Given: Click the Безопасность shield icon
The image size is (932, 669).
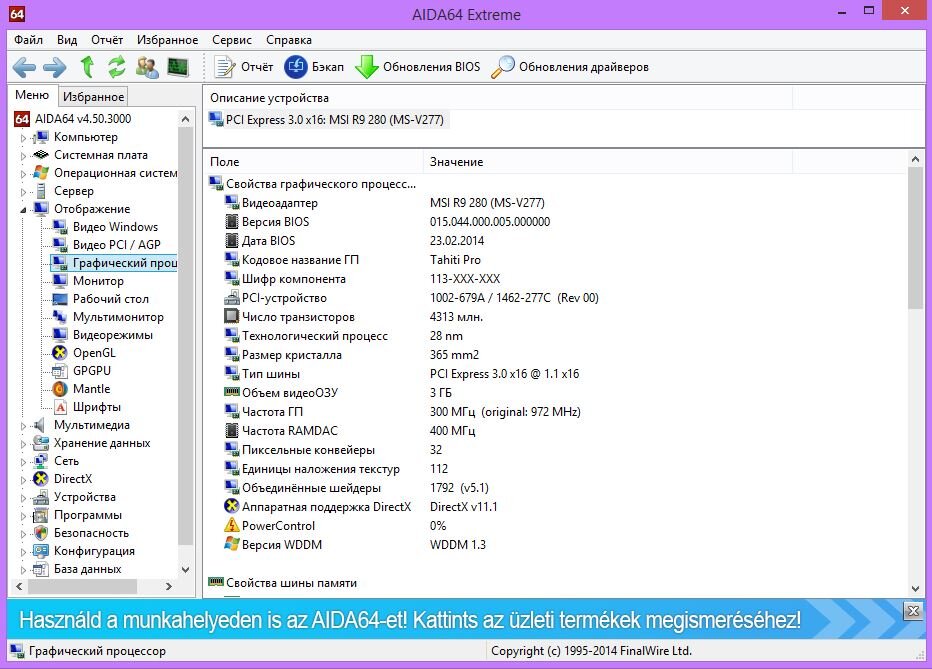Looking at the screenshot, I should 40,533.
